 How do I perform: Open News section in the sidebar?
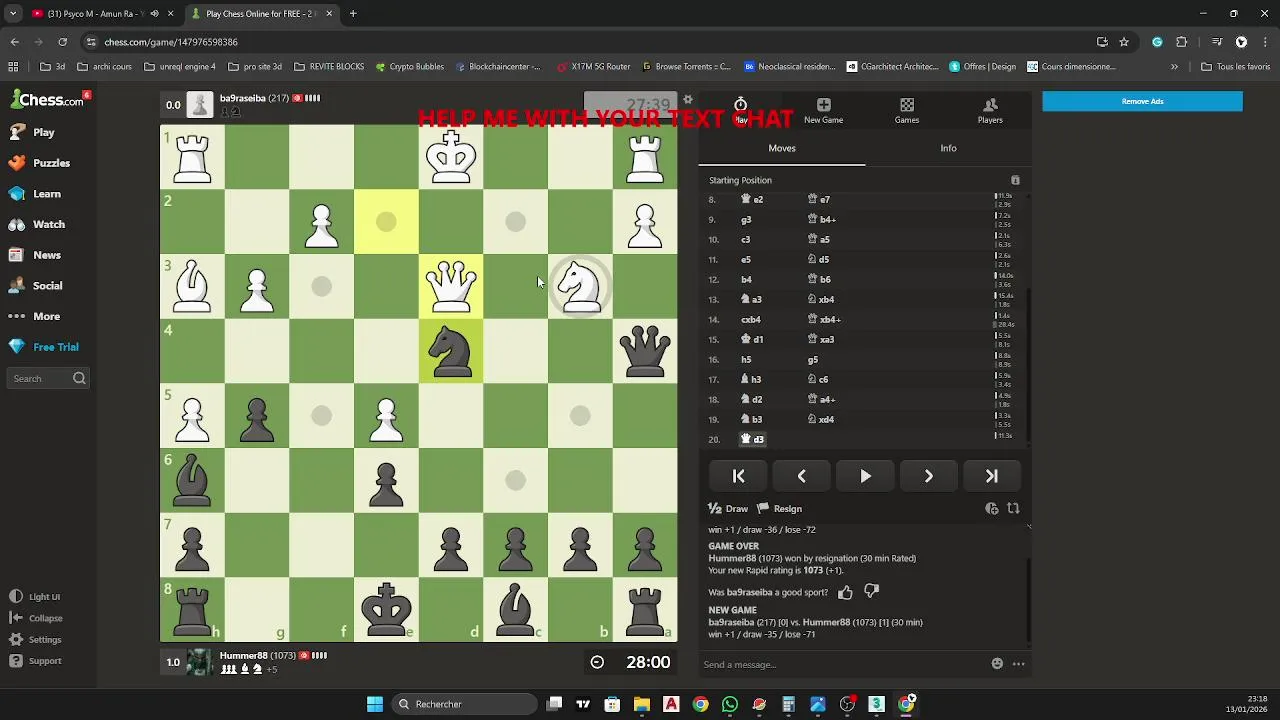35,255
